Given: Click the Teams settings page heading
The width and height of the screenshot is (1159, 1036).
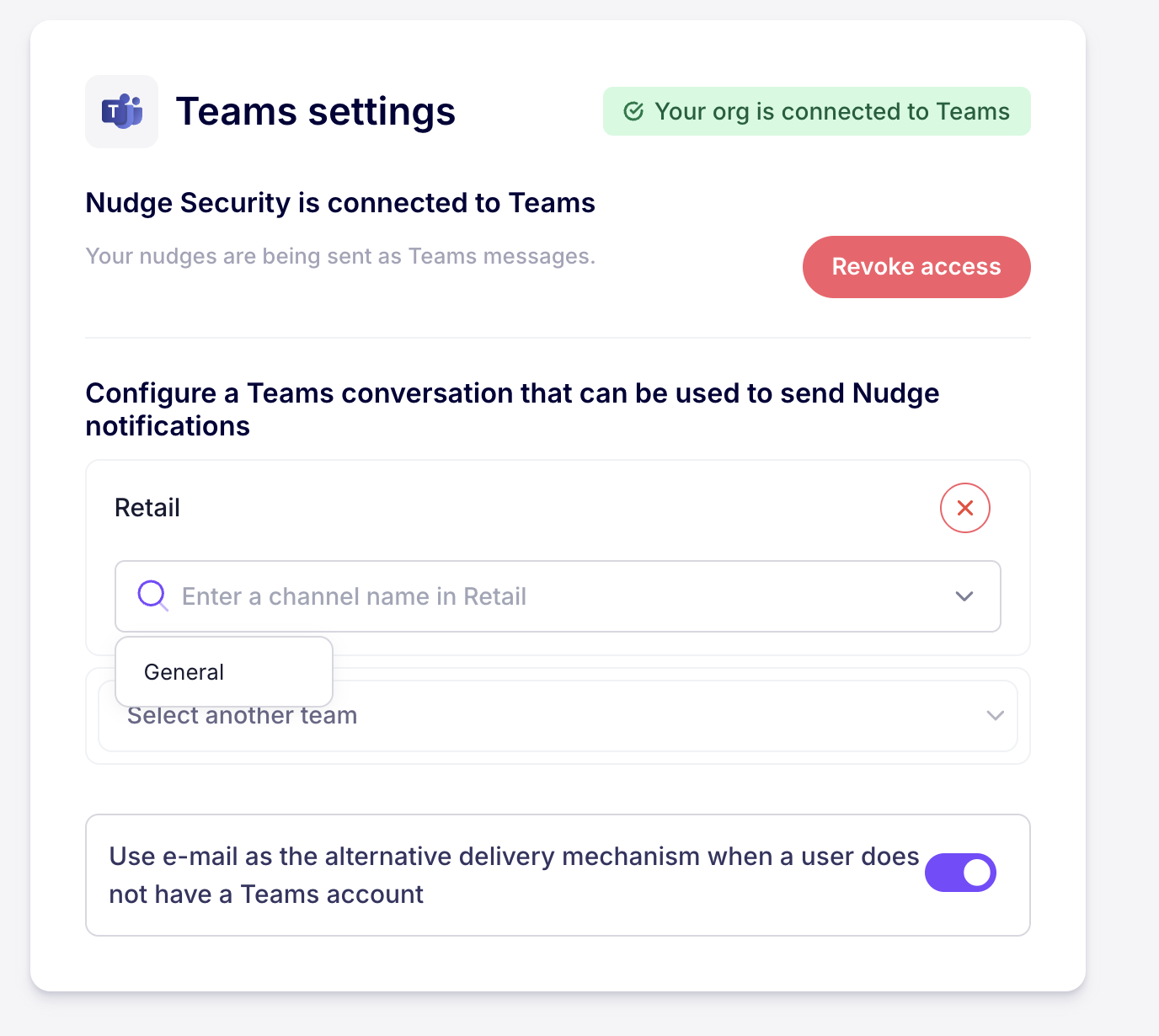Looking at the screenshot, I should tap(315, 111).
